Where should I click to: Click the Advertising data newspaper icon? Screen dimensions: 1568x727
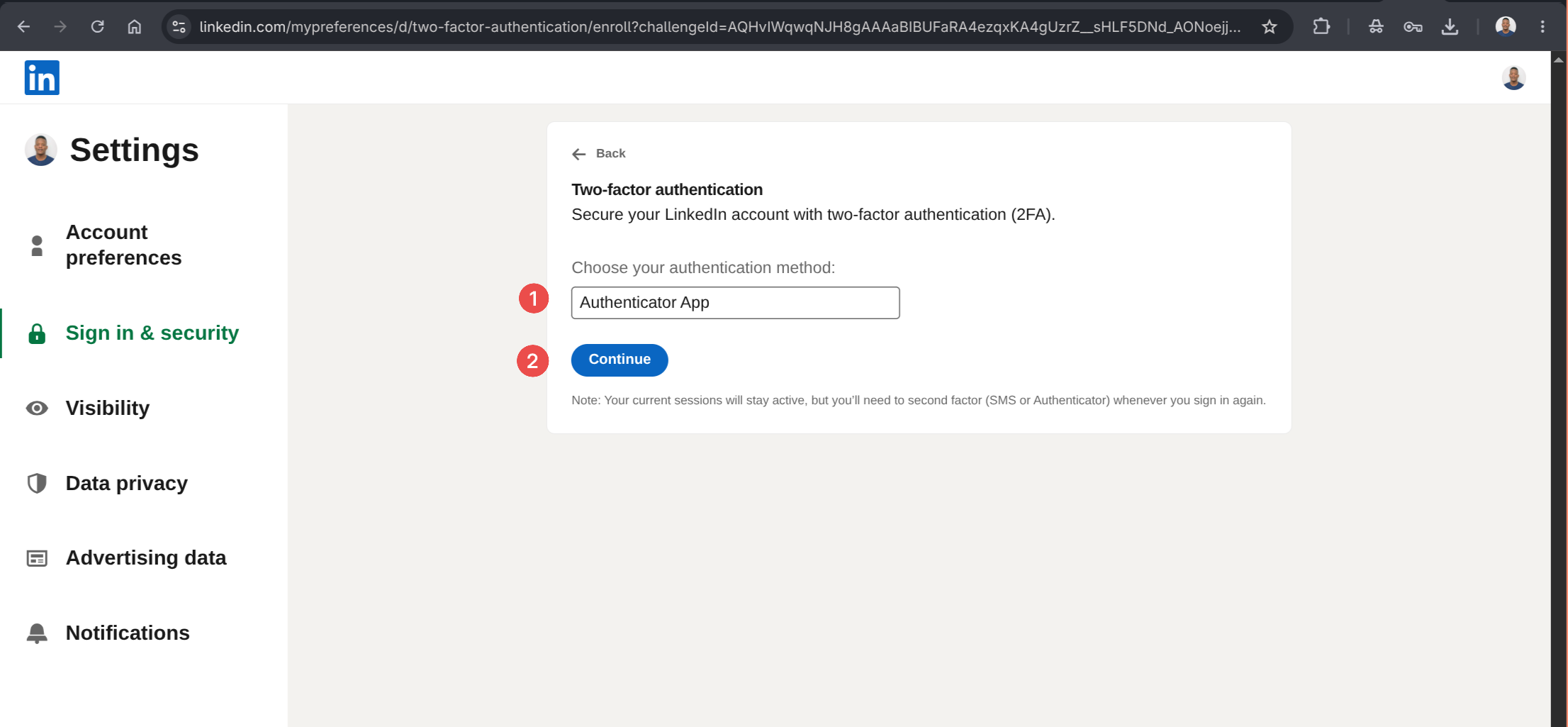(37, 558)
